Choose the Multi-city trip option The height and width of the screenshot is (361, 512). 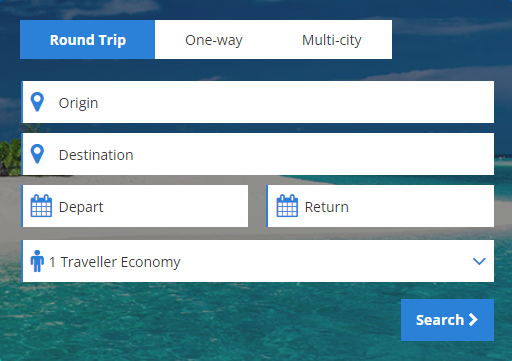tap(332, 40)
